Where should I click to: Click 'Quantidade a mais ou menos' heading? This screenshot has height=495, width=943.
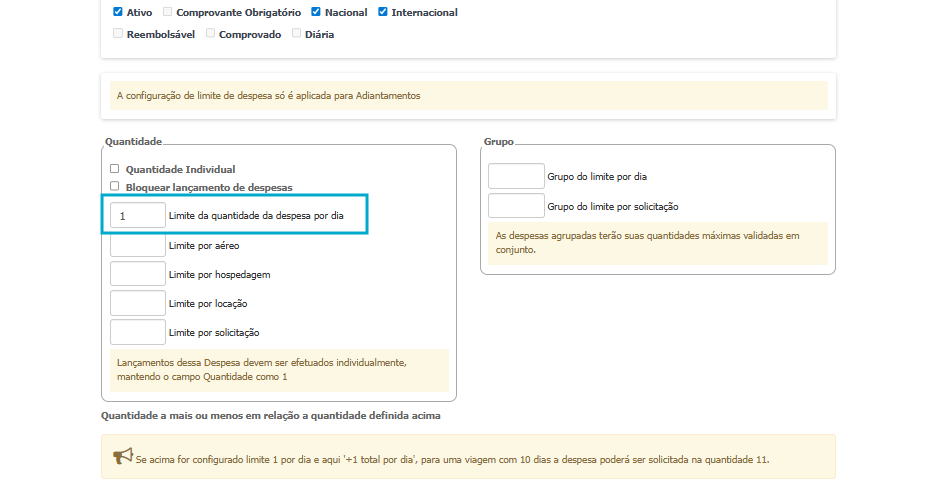pyautogui.click(x=271, y=416)
